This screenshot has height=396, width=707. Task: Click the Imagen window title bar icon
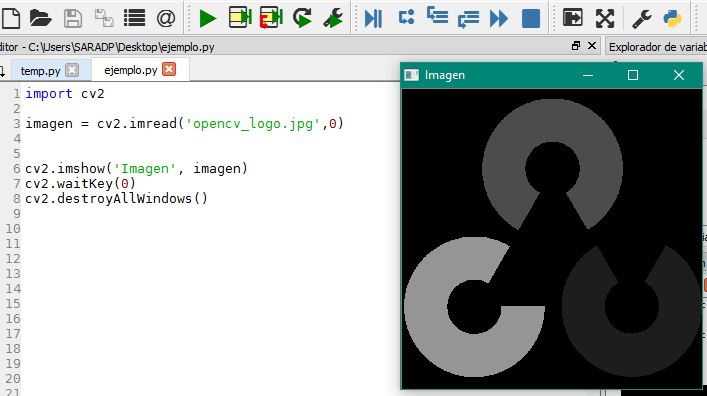coord(411,75)
